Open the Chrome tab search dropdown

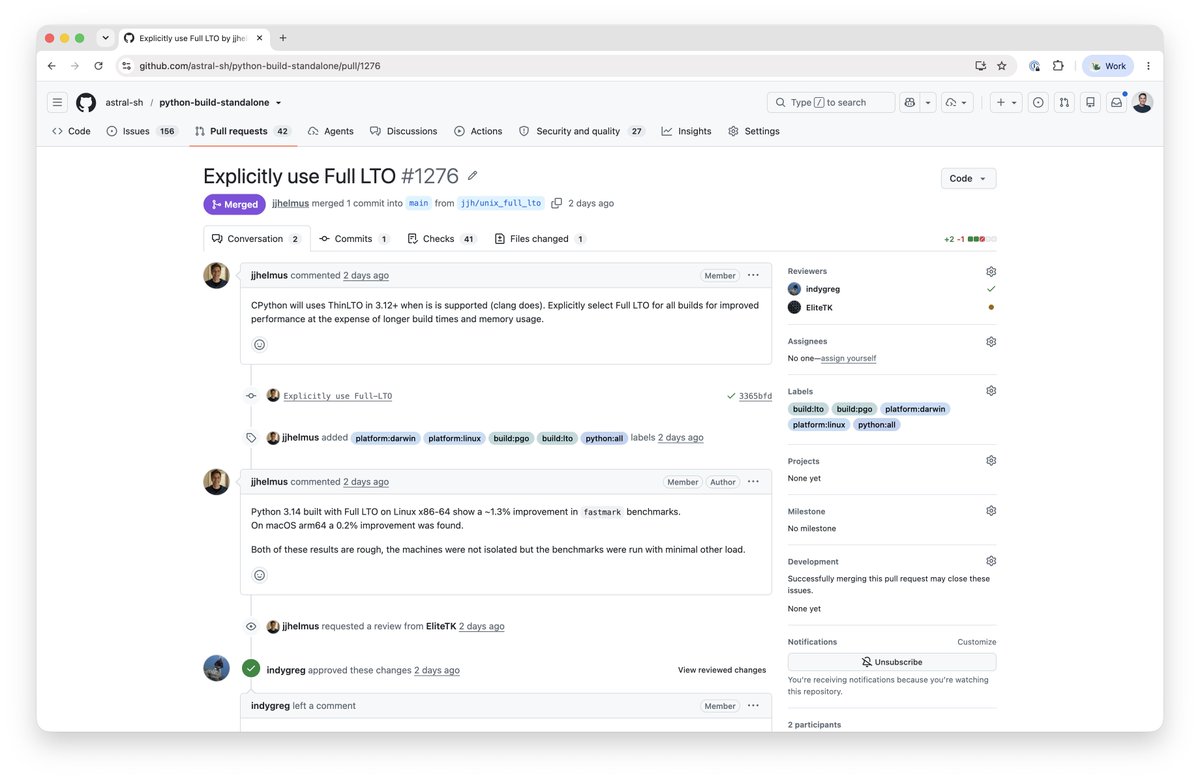click(105, 38)
